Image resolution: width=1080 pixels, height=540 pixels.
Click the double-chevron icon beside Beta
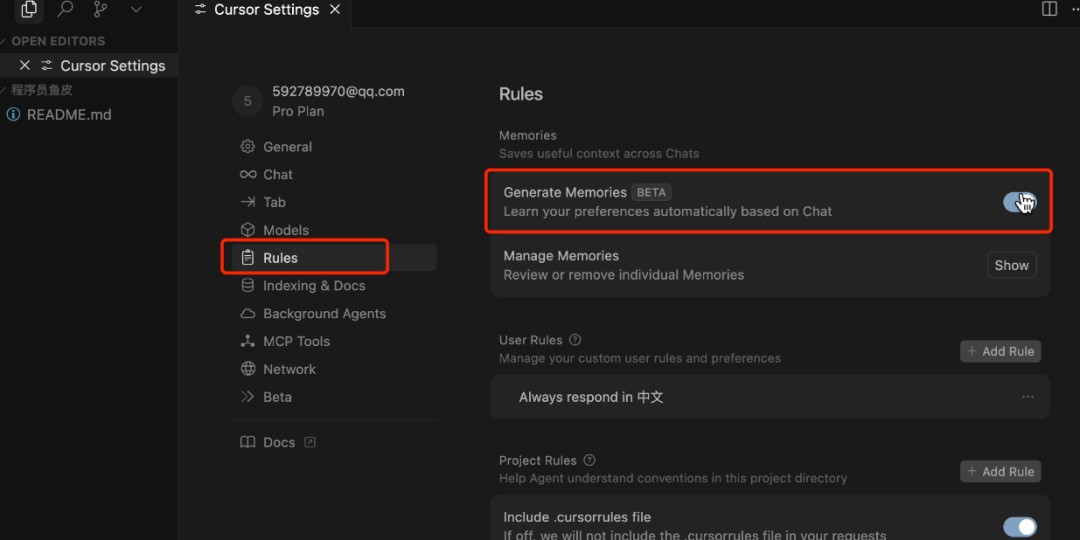click(x=247, y=397)
